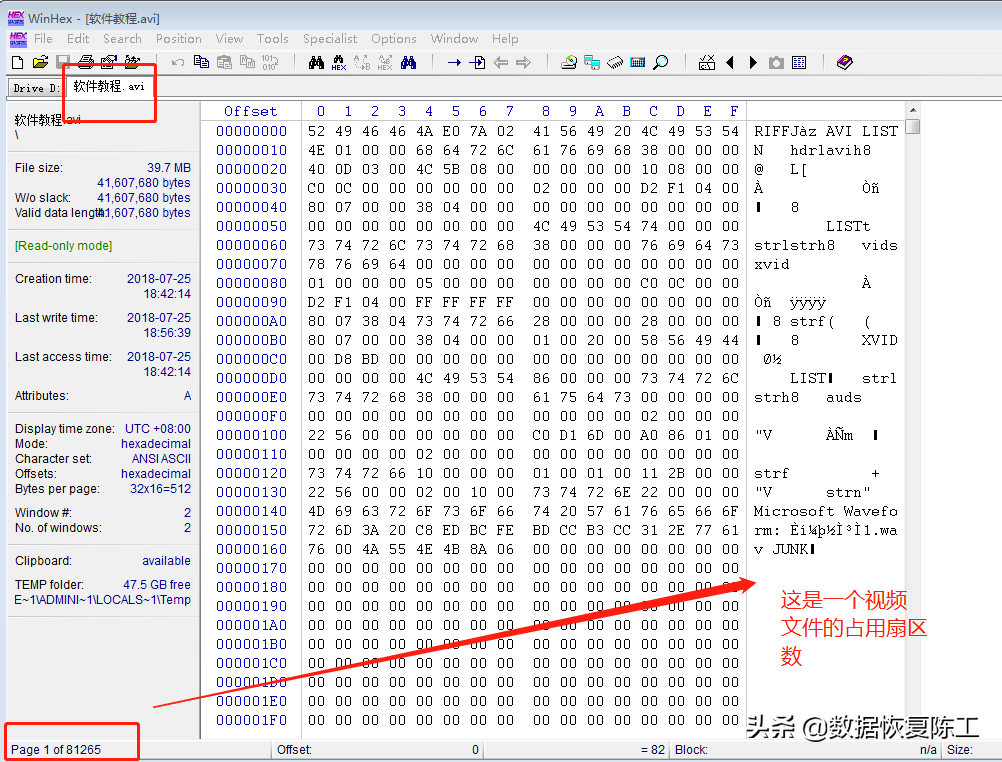
Task: Open Find Text with the plain binoculars icon
Action: (316, 62)
